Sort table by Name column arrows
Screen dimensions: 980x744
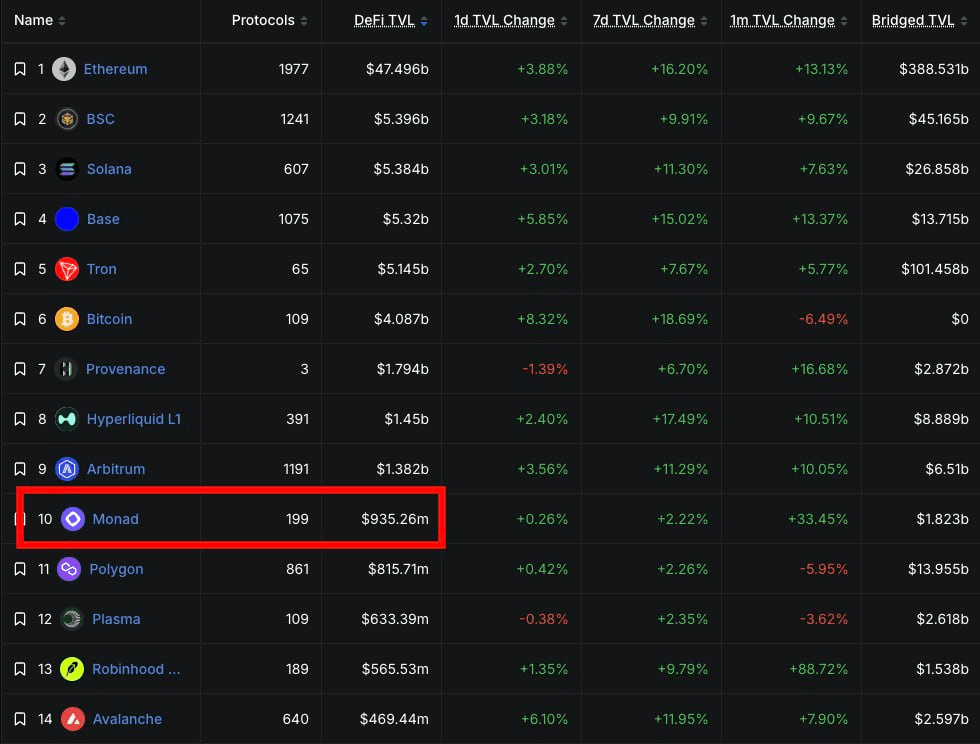[62, 21]
